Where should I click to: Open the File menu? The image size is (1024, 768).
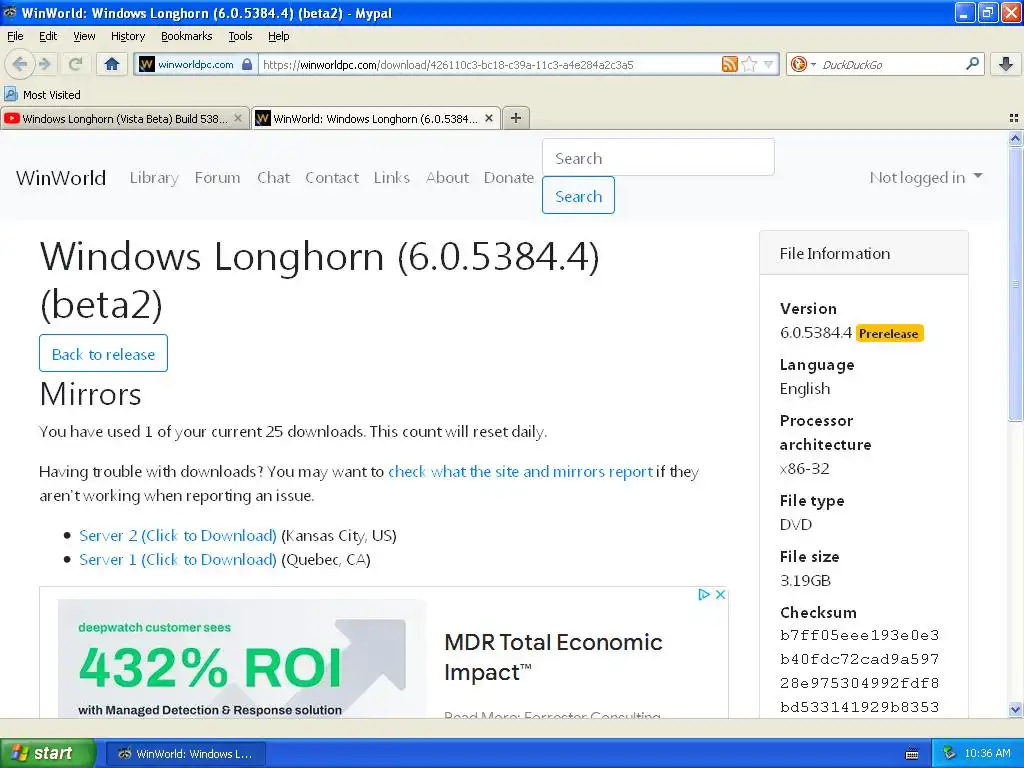[x=15, y=36]
